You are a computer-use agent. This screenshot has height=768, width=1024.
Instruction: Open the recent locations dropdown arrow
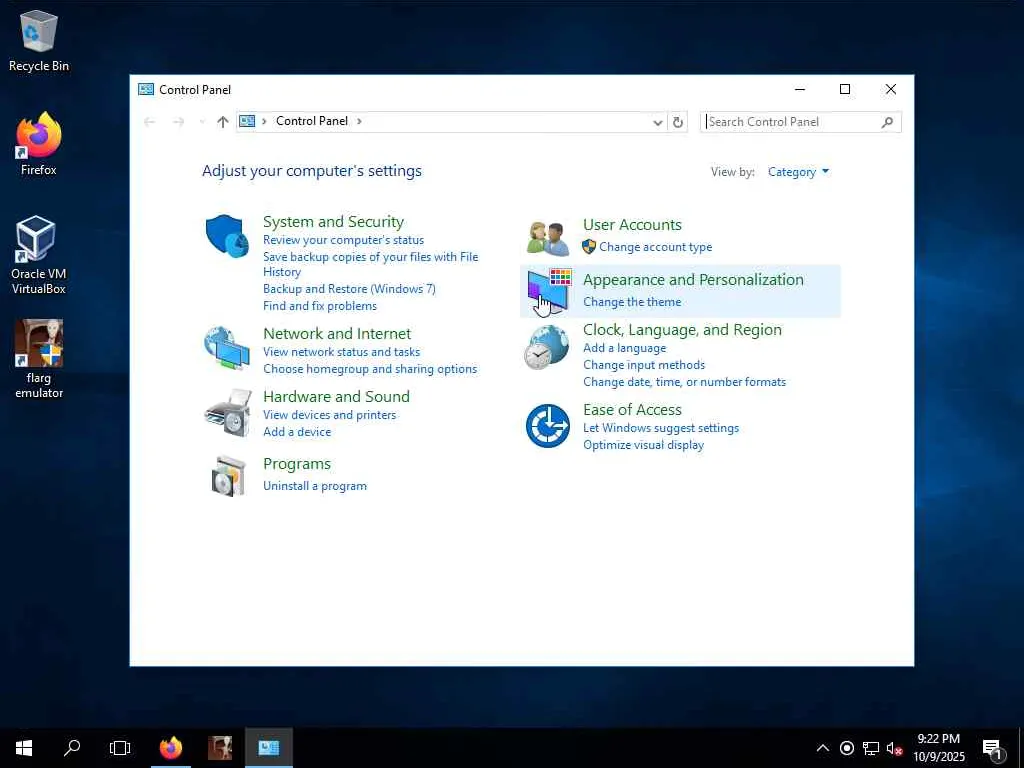(x=202, y=121)
